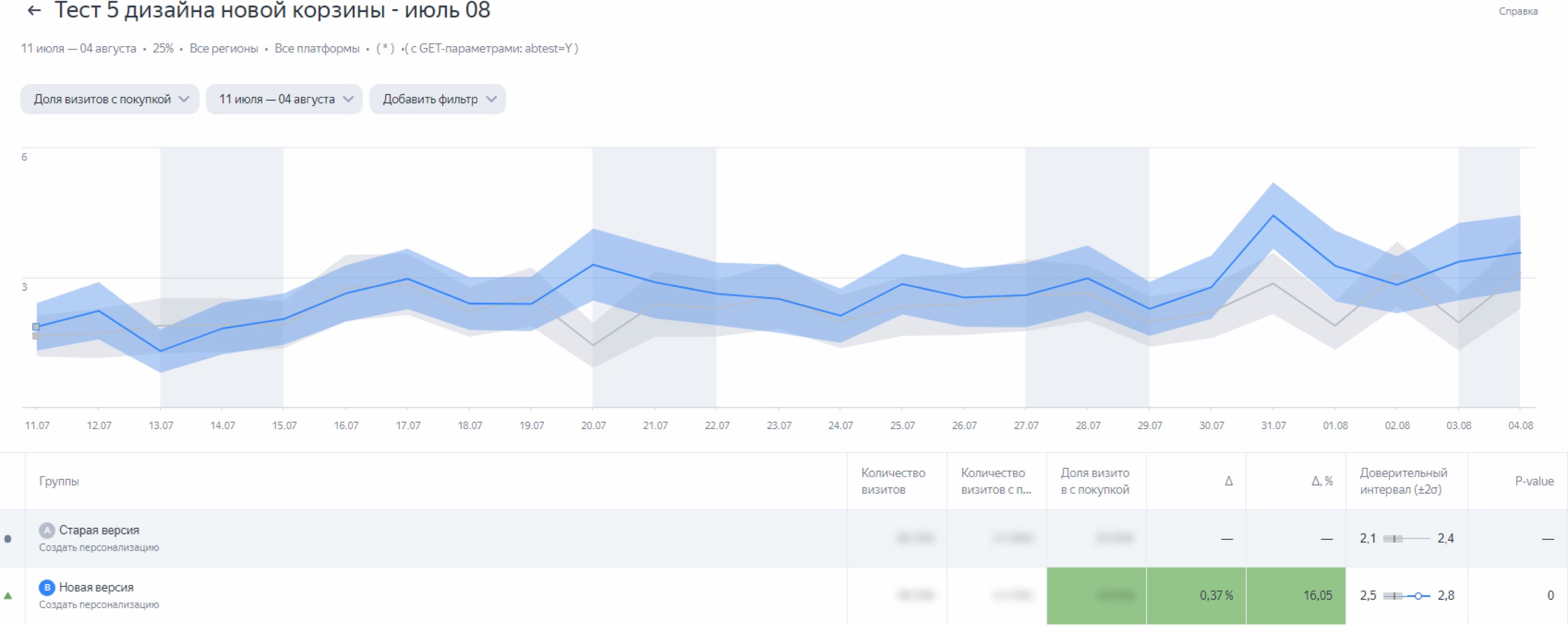The image size is (1568, 625).
Task: Expand the 11 июля — 04 августа date dropdown
Action: pyautogui.click(x=284, y=99)
